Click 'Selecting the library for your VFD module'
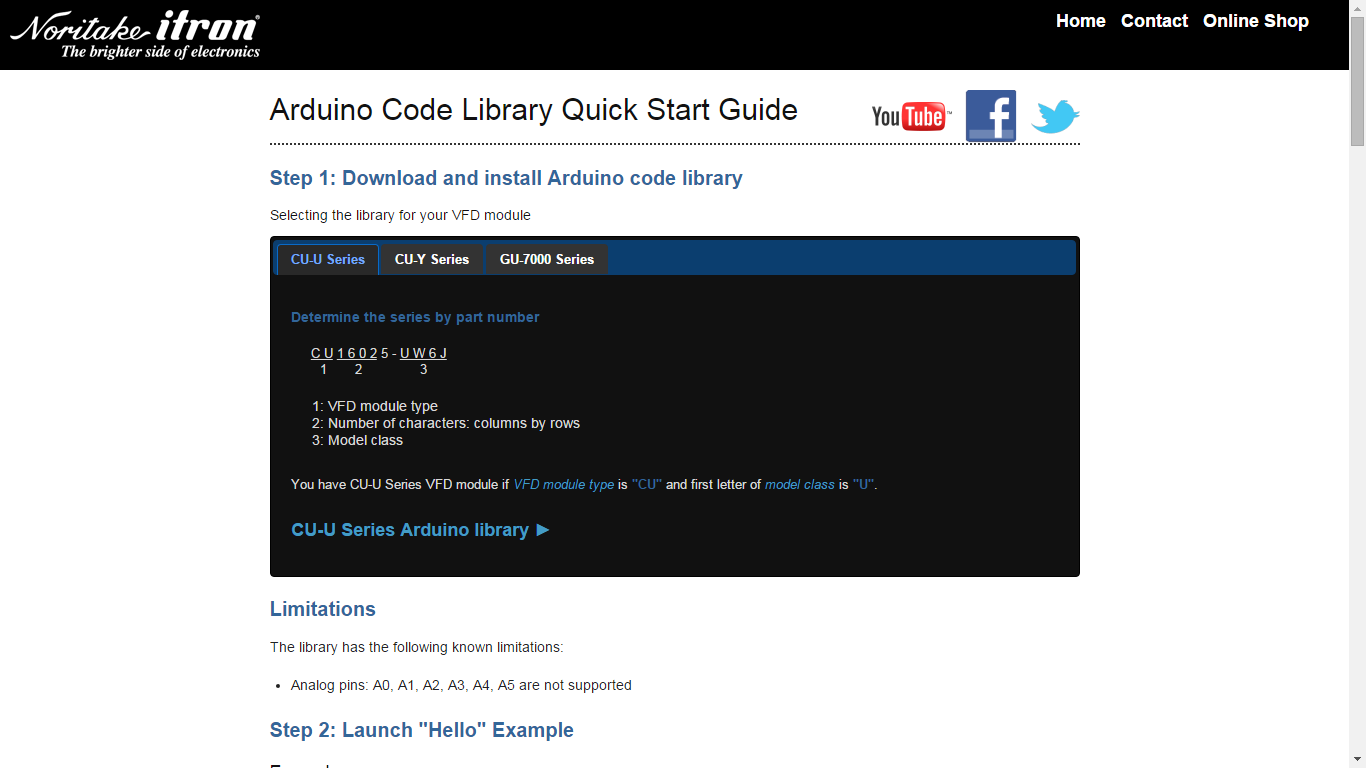Screen dimensions: 1366x768 point(400,215)
